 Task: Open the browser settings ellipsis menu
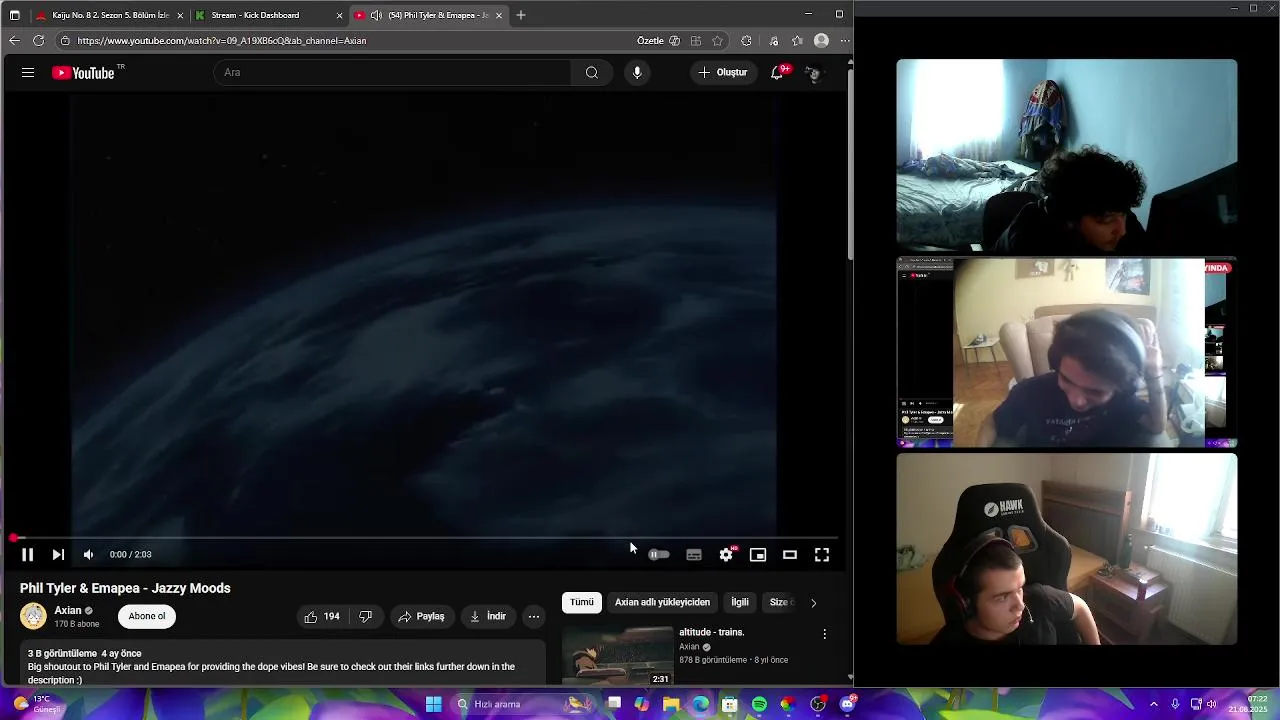click(844, 41)
